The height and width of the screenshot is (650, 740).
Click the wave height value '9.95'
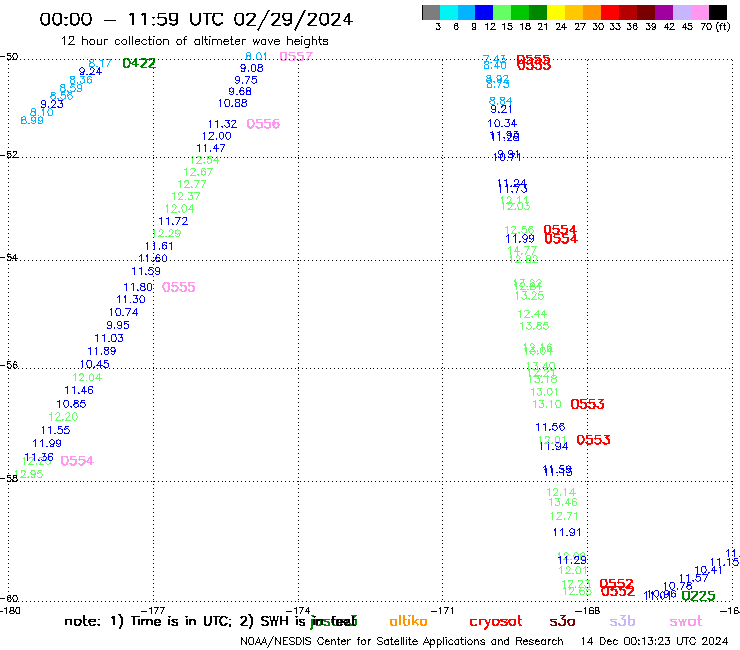tap(118, 325)
